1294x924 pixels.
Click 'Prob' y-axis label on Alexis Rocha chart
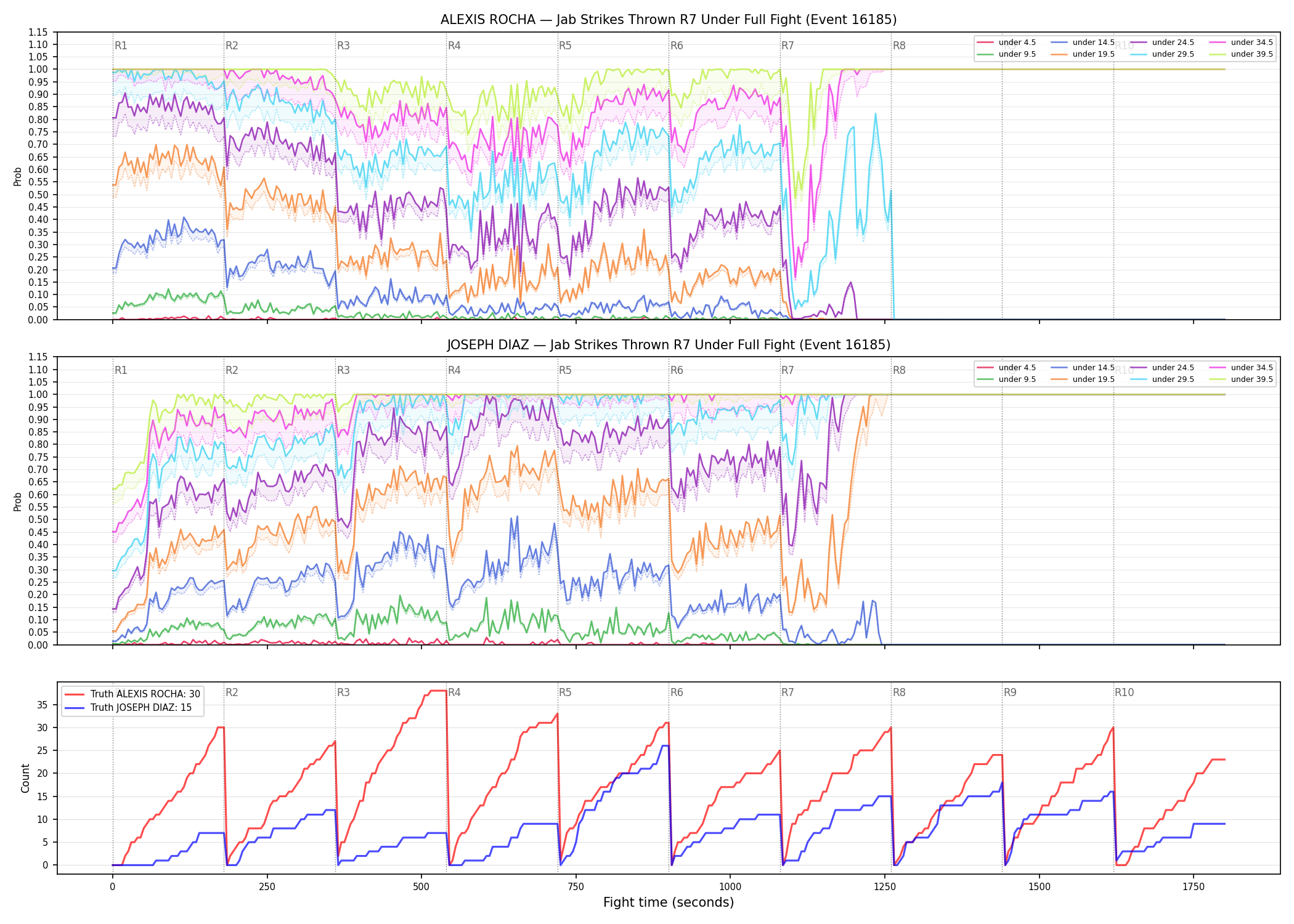click(18, 176)
